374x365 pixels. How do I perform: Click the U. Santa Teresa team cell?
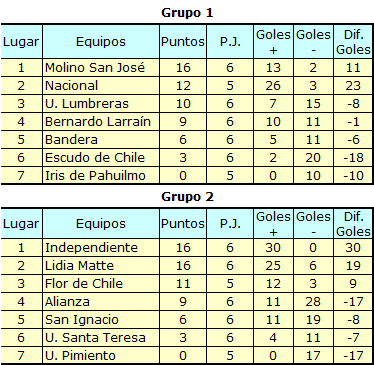[101, 338]
